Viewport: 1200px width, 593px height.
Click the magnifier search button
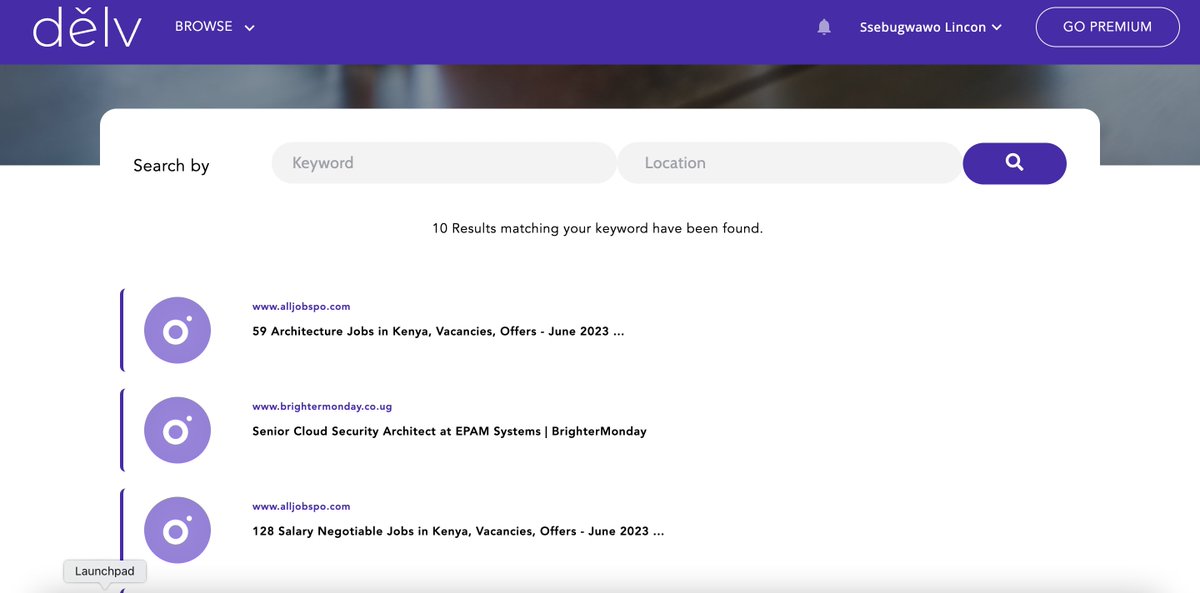click(1014, 163)
